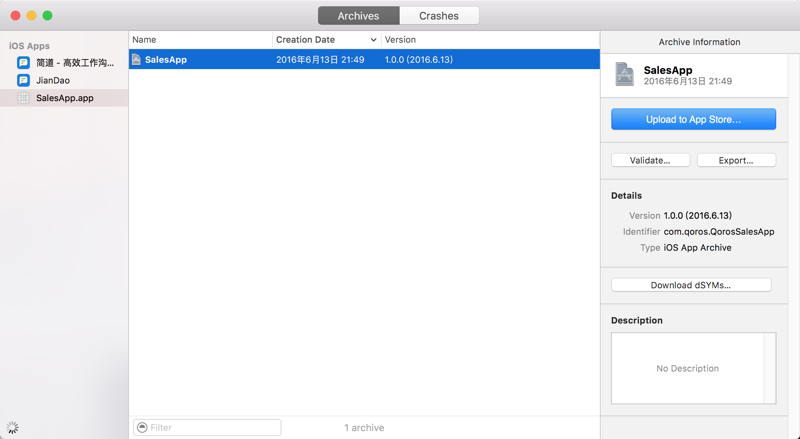Zoom the window with green button
800x439 pixels.
pyautogui.click(x=47, y=16)
